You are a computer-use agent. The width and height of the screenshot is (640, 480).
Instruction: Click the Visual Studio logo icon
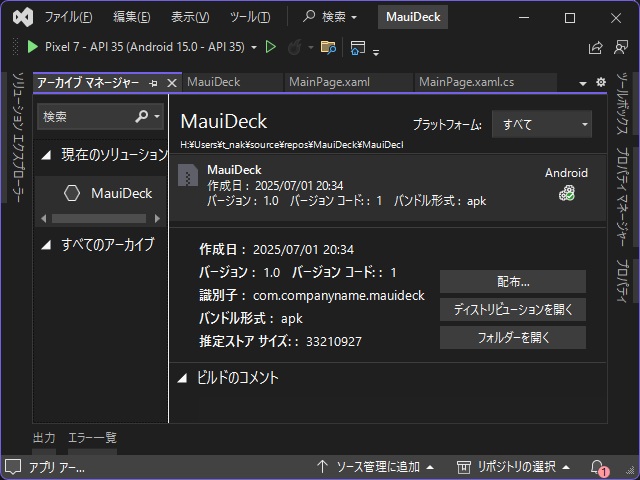23,17
